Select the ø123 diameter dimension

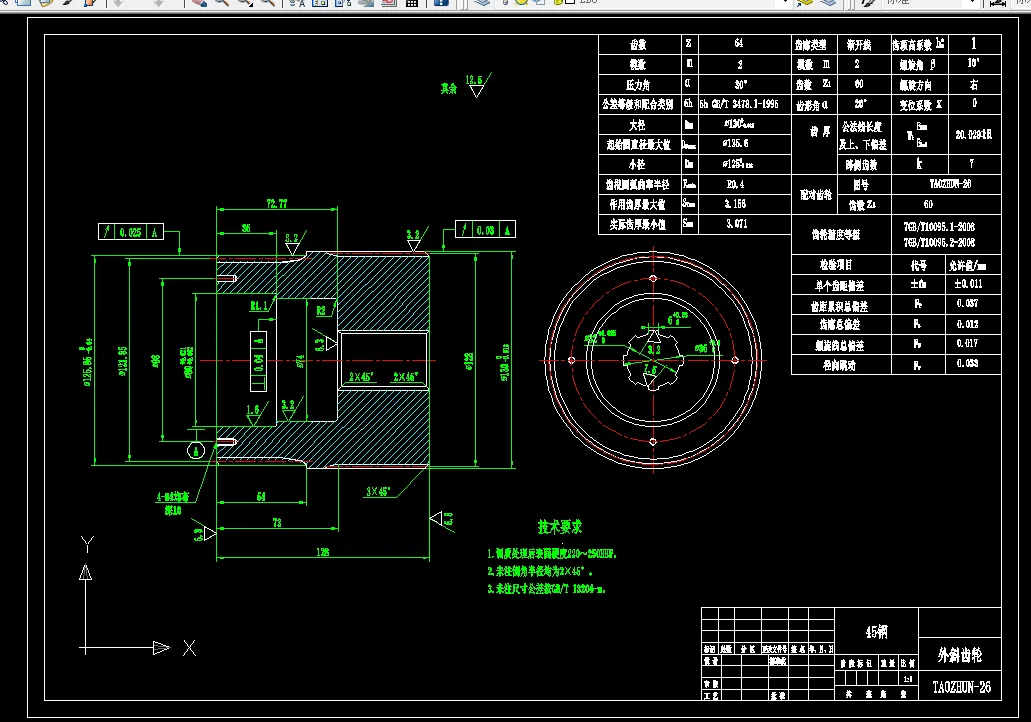(x=468, y=361)
